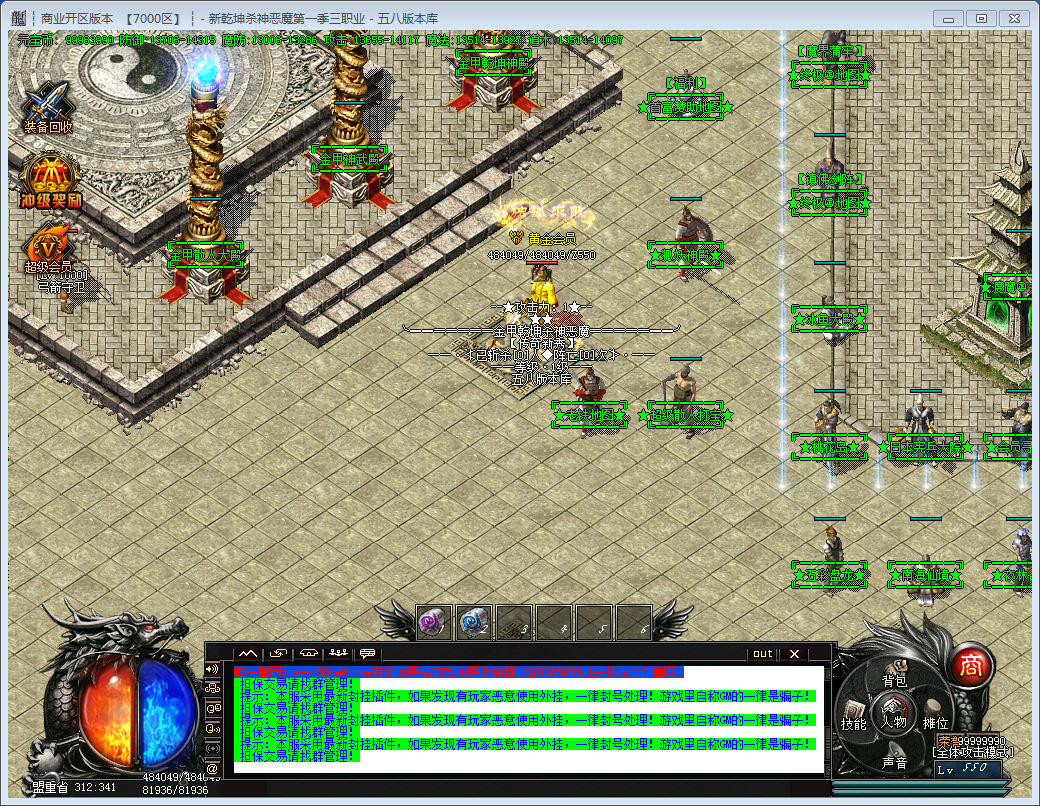Select the 超级散人打宝 NPC label
Image resolution: width=1040 pixels, height=806 pixels.
click(685, 415)
